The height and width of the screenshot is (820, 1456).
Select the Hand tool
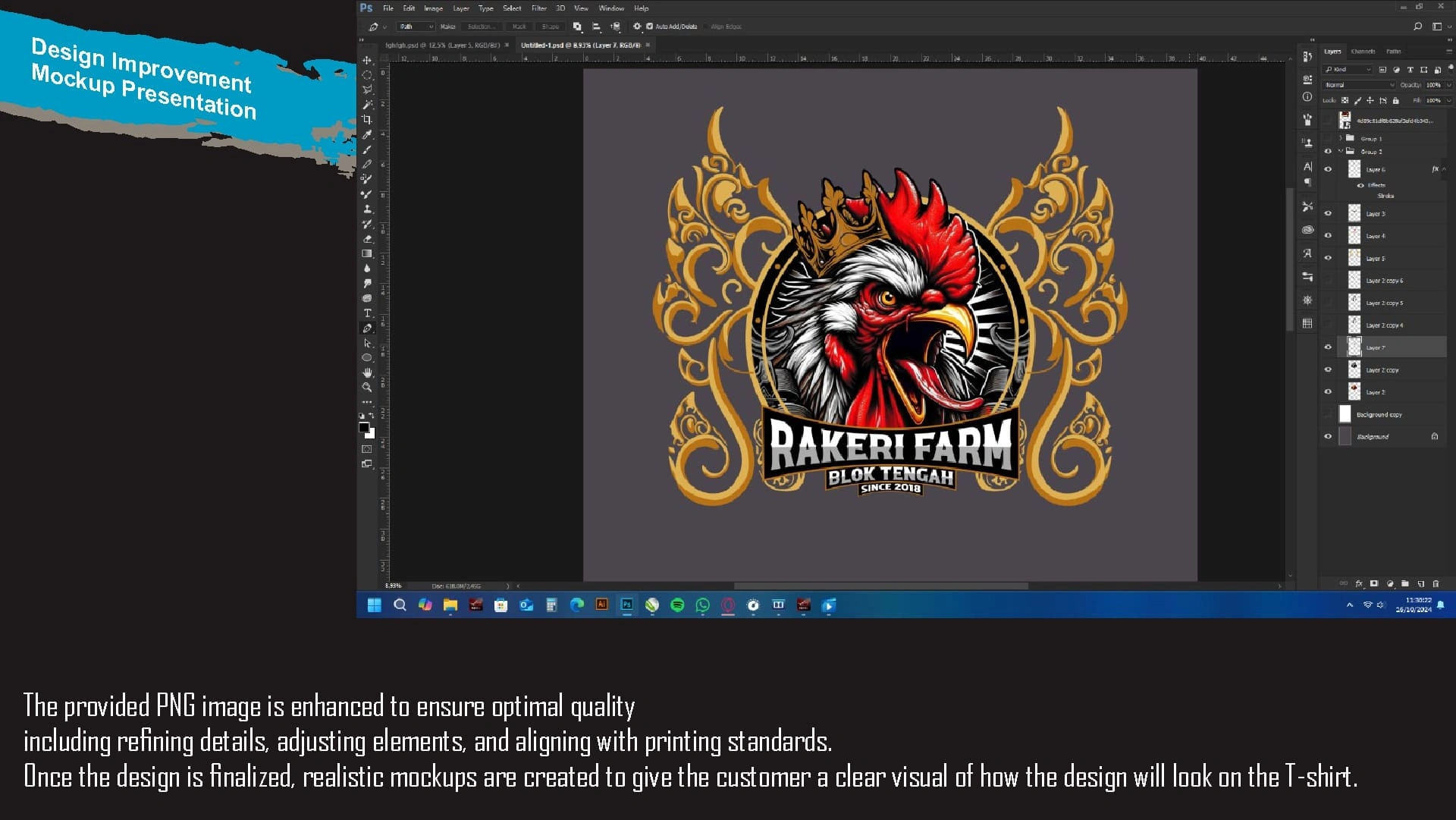[x=367, y=372]
